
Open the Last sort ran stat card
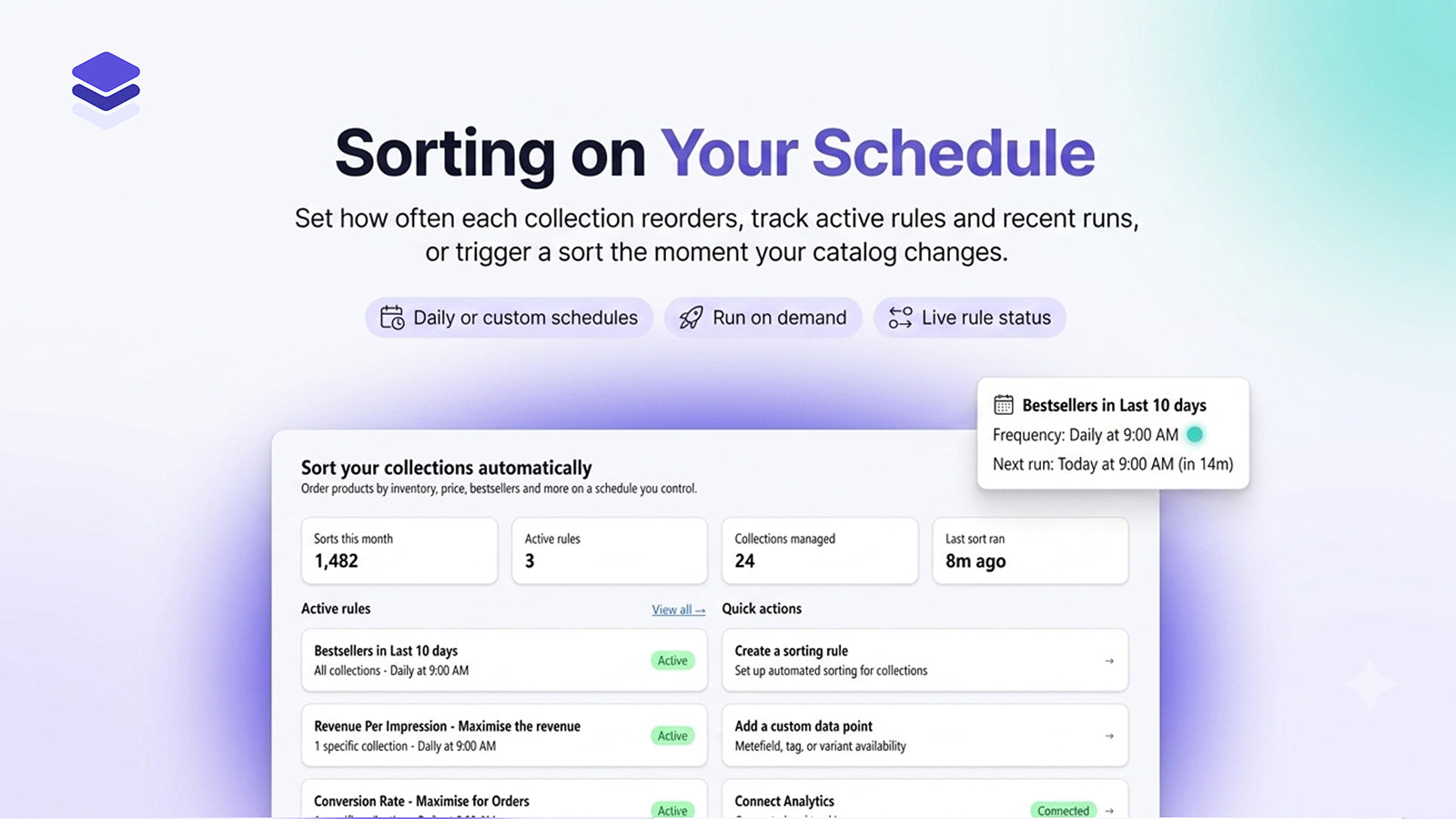1030,551
